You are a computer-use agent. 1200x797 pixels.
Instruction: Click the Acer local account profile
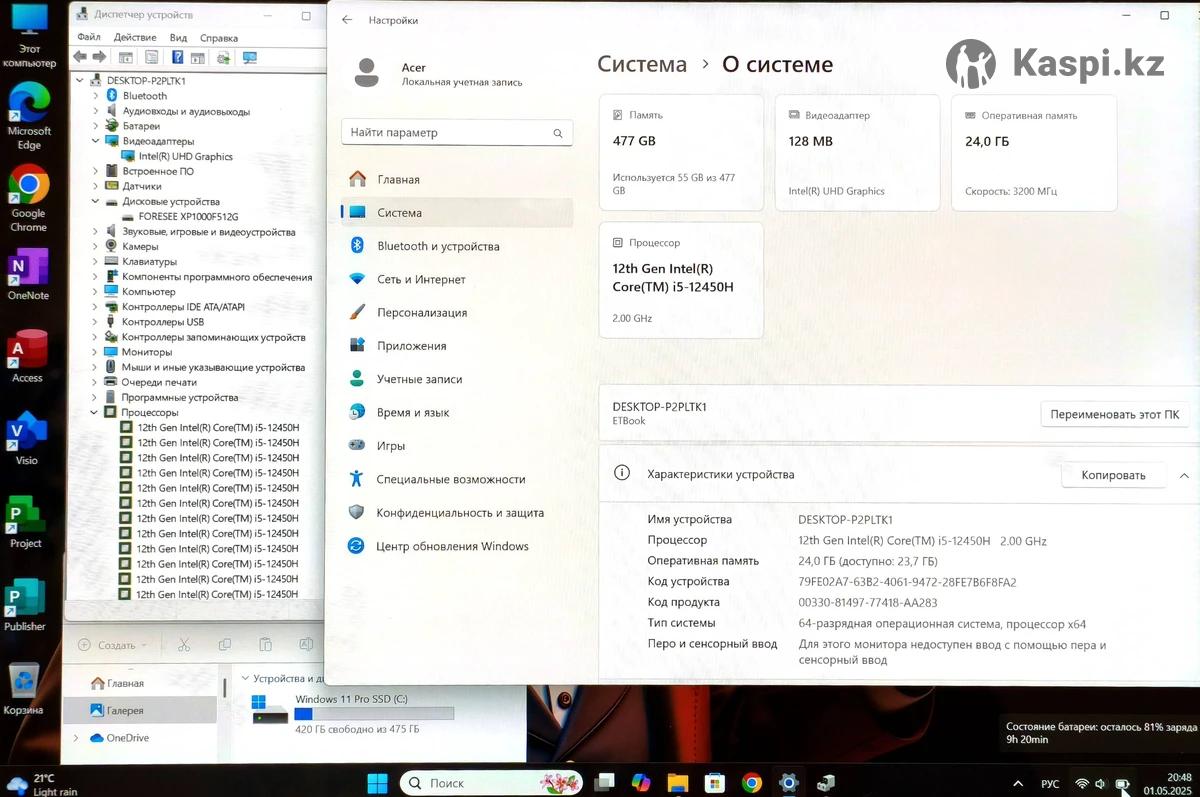tap(438, 74)
